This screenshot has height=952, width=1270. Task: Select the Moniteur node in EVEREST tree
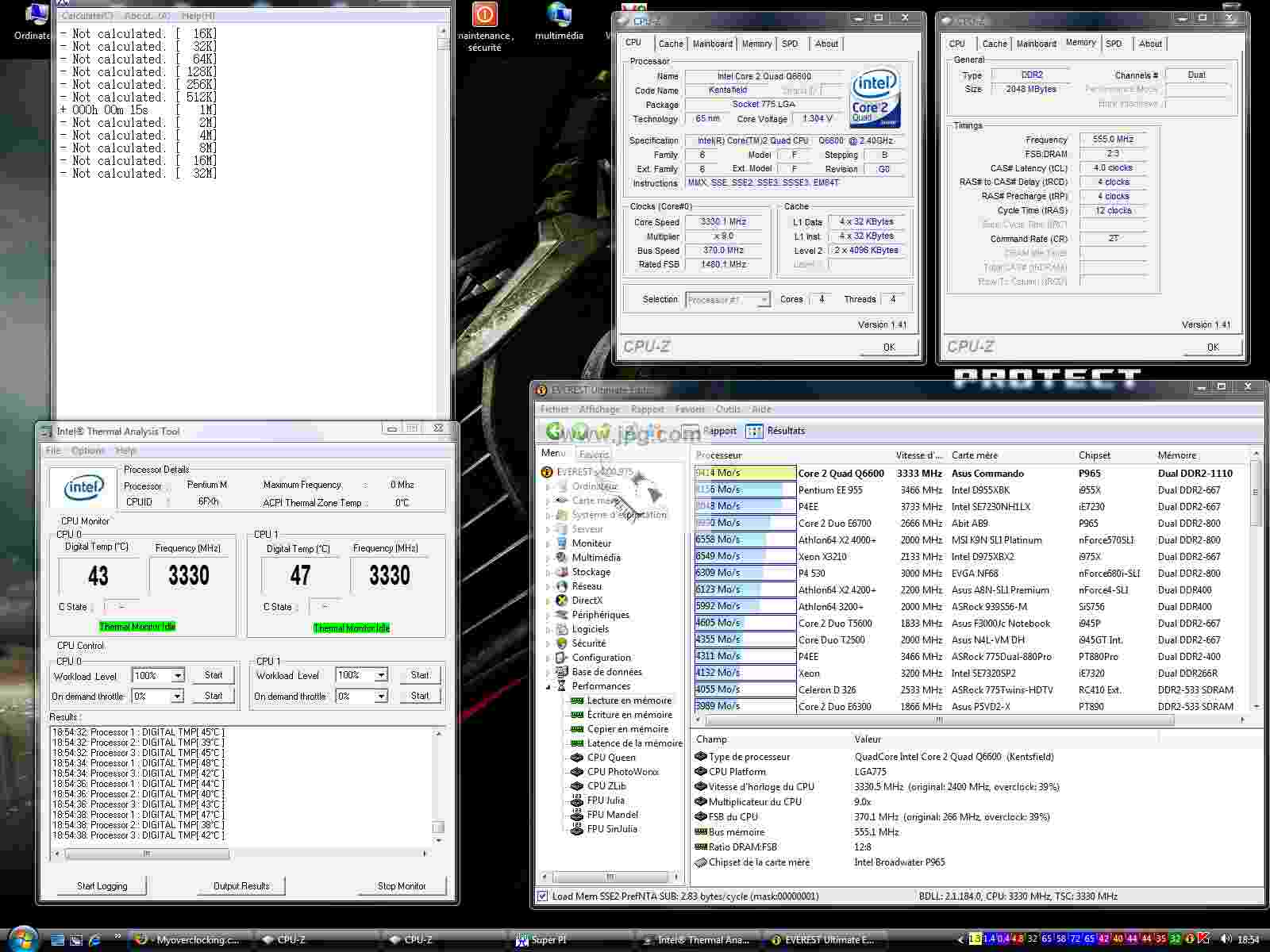pyautogui.click(x=591, y=543)
